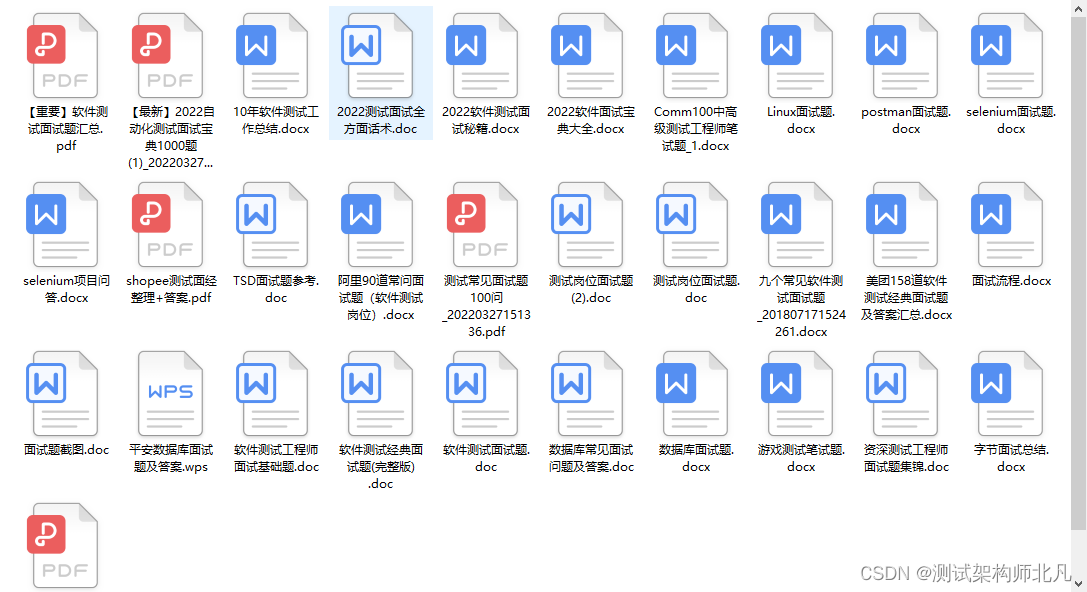1087x592 pixels.
Task: Click the Comm100中高级测试工程师笔试题_1.docx icon
Action: (693, 55)
